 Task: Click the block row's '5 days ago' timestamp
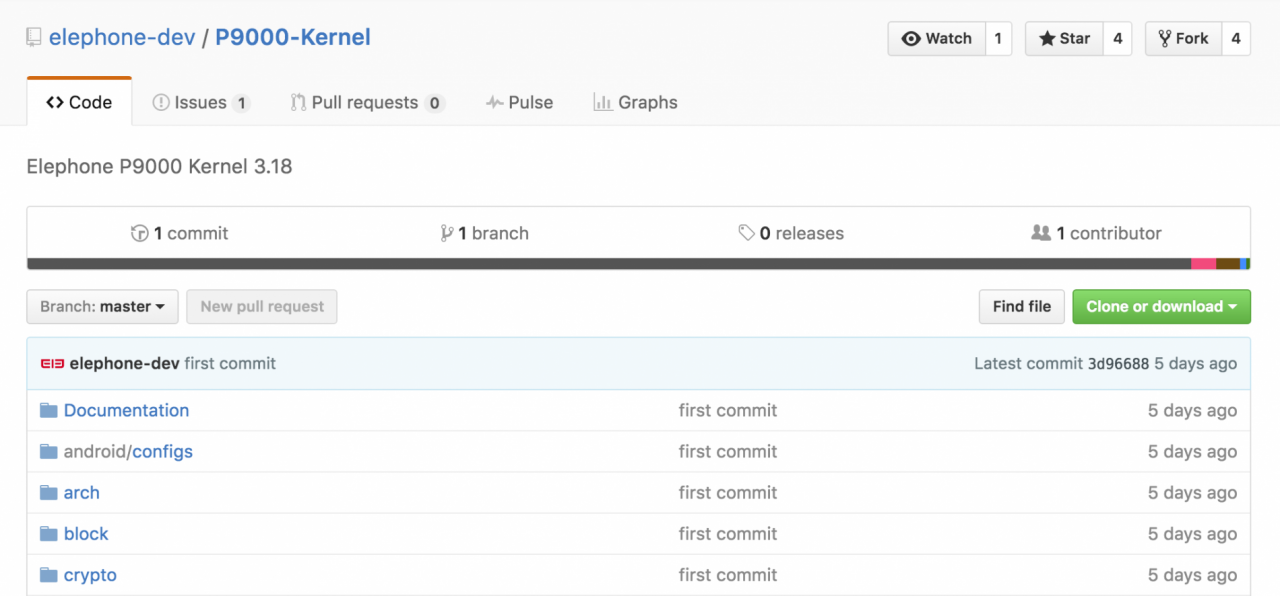pyautogui.click(x=1192, y=534)
